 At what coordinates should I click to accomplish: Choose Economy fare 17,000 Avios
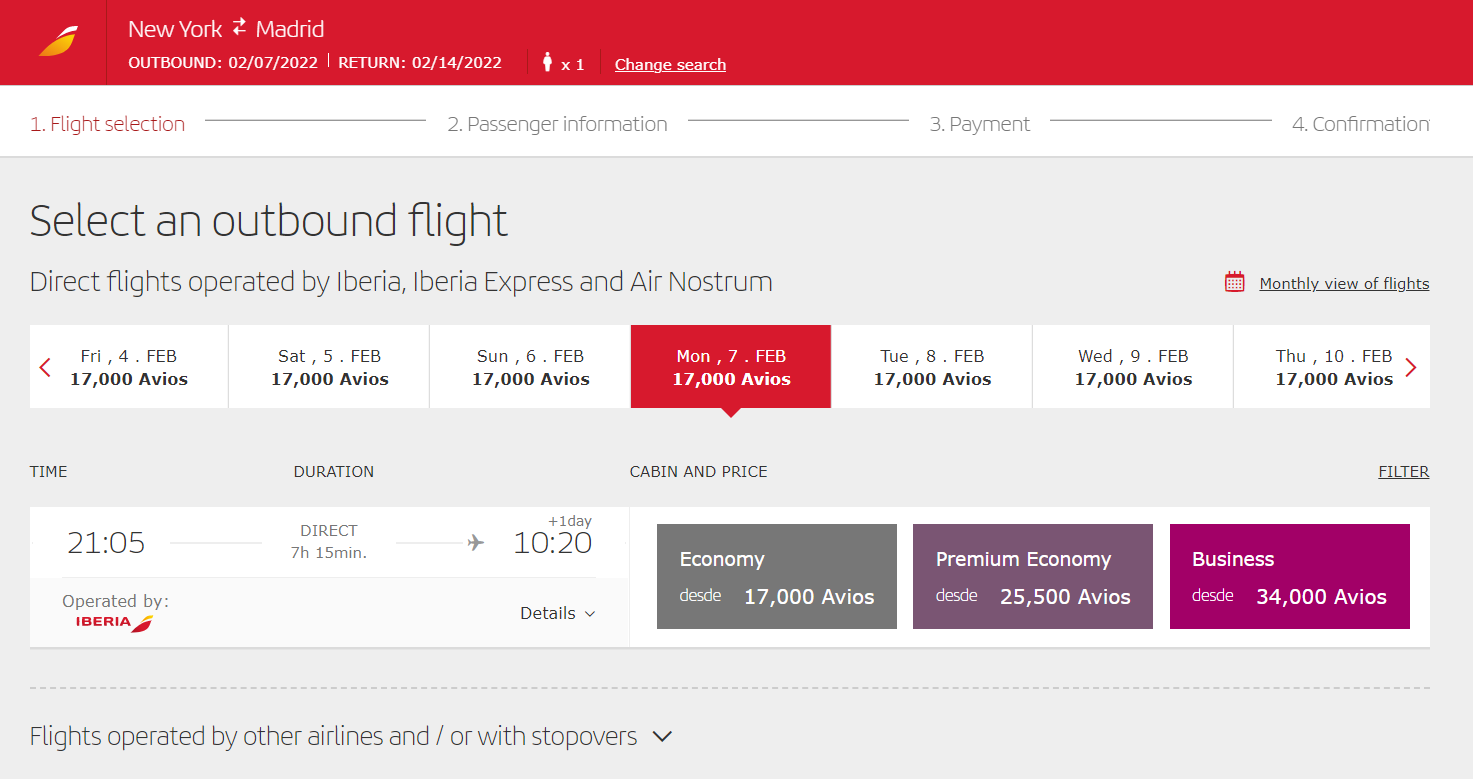pyautogui.click(x=777, y=577)
